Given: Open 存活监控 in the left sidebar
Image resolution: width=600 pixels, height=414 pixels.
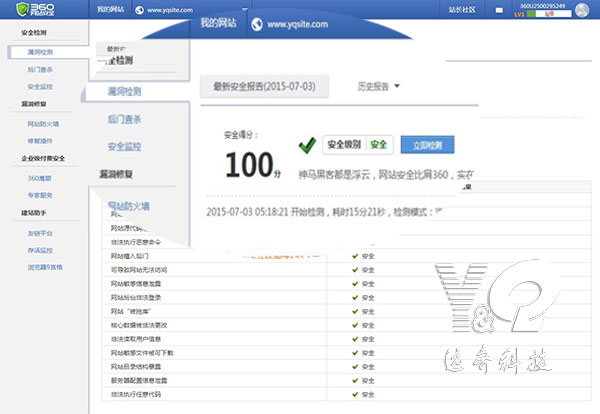Looking at the screenshot, I should [x=40, y=251].
